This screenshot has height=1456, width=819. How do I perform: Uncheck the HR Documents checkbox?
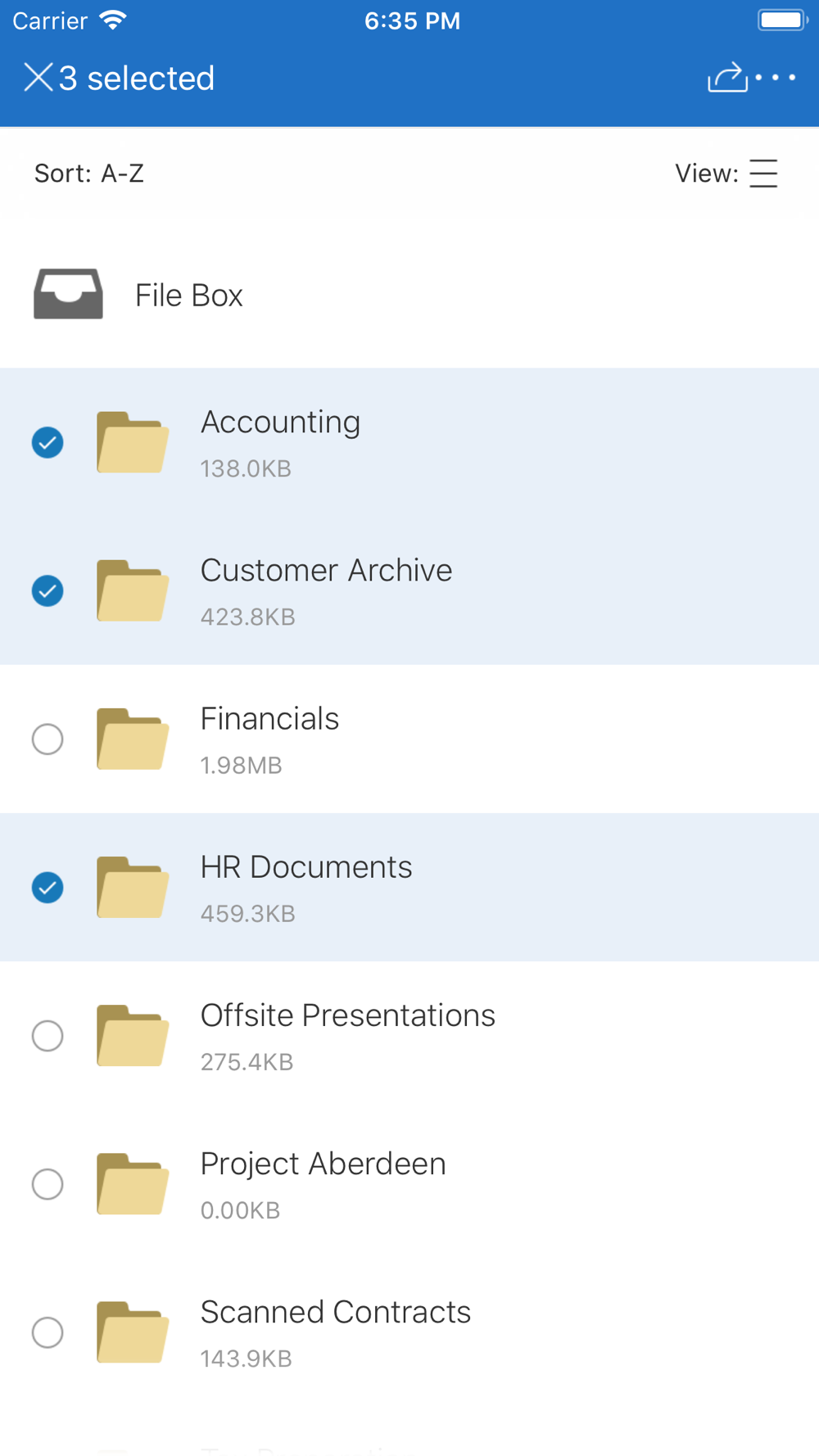pos(48,887)
